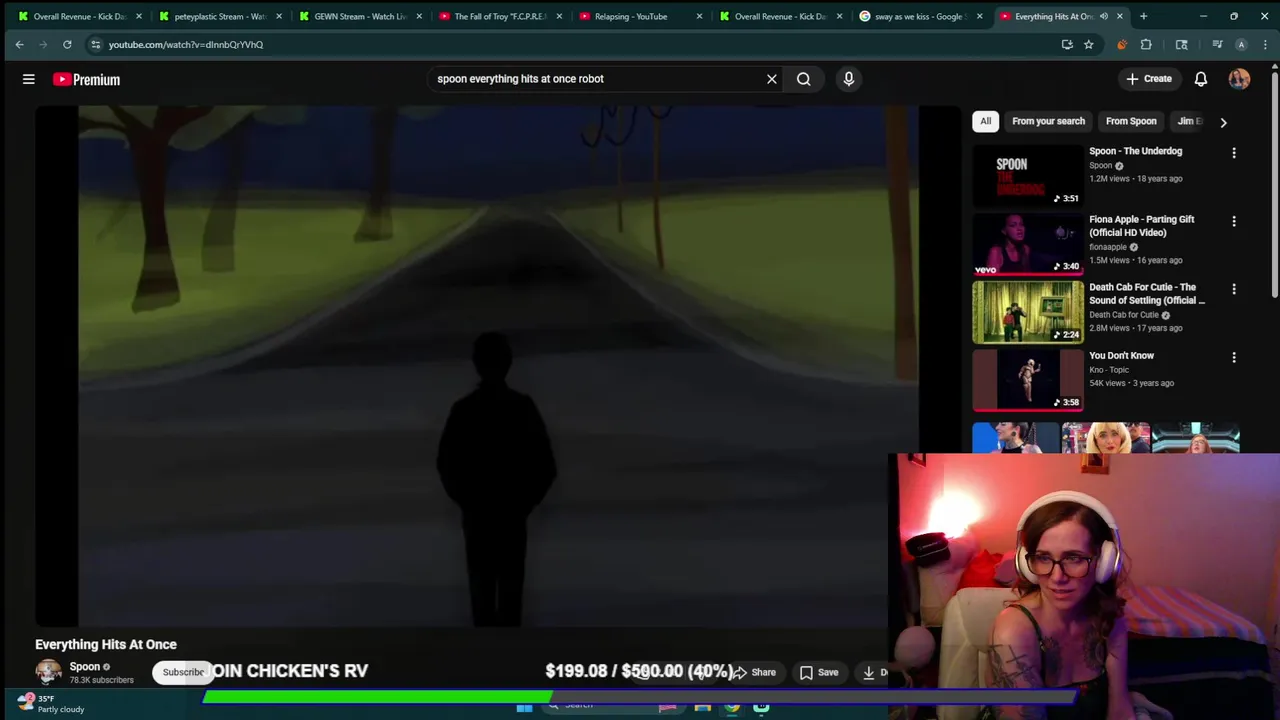Screen dimensions: 1280x720
Task: Run search with the magnifier button
Action: tap(804, 79)
